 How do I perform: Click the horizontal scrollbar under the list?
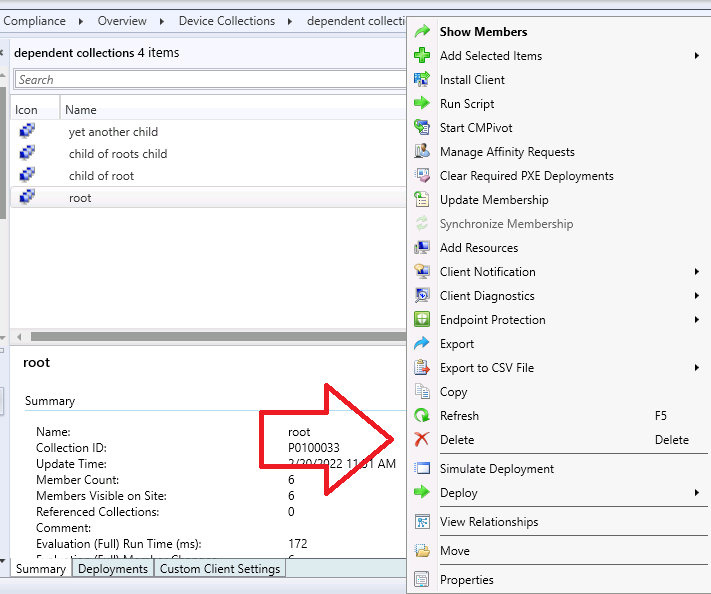tap(219, 337)
